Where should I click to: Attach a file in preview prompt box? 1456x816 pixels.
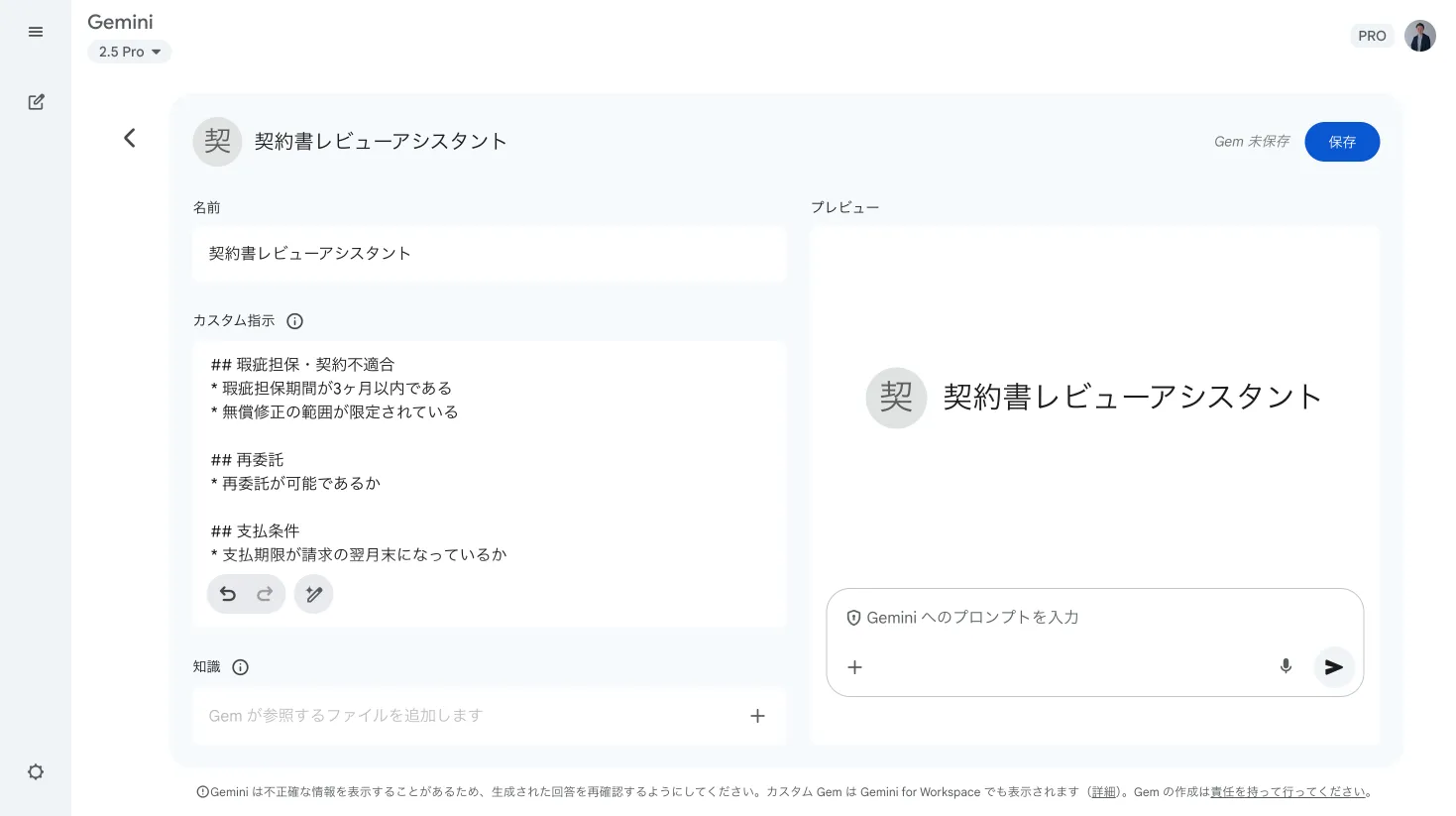[x=854, y=667]
